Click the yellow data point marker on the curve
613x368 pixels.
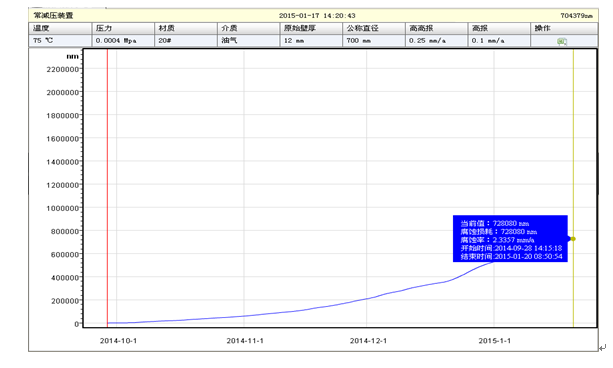(573, 239)
